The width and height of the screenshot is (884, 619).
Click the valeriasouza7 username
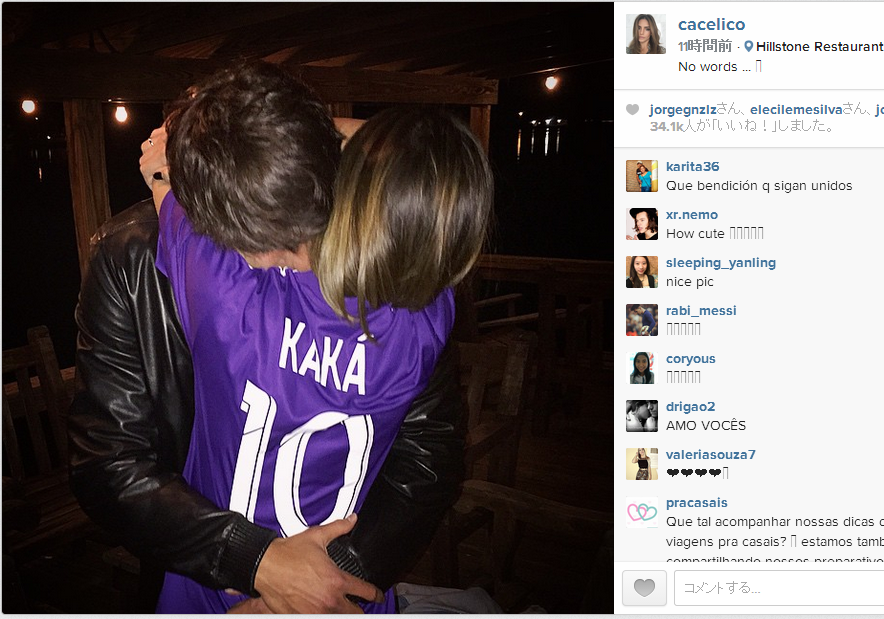point(710,454)
